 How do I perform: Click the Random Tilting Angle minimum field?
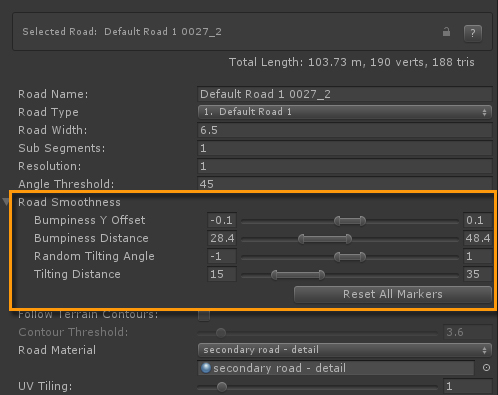(222, 256)
